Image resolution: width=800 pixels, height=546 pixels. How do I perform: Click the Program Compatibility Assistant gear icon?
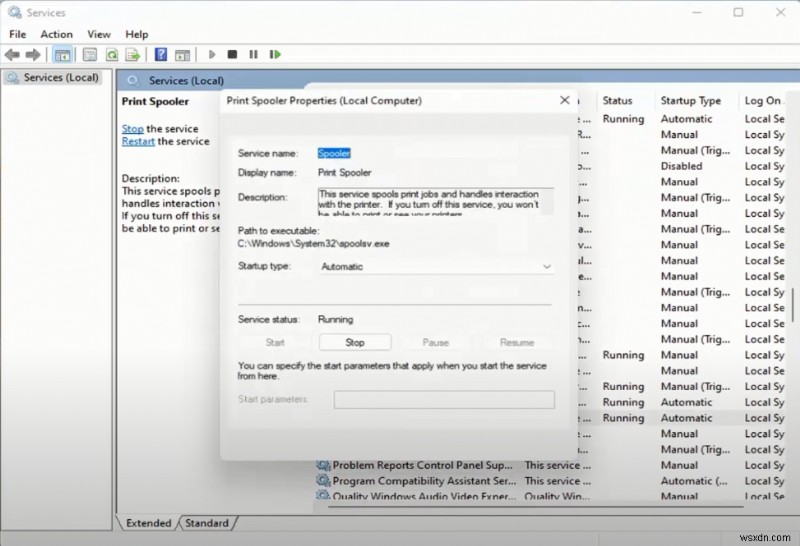pyautogui.click(x=323, y=481)
